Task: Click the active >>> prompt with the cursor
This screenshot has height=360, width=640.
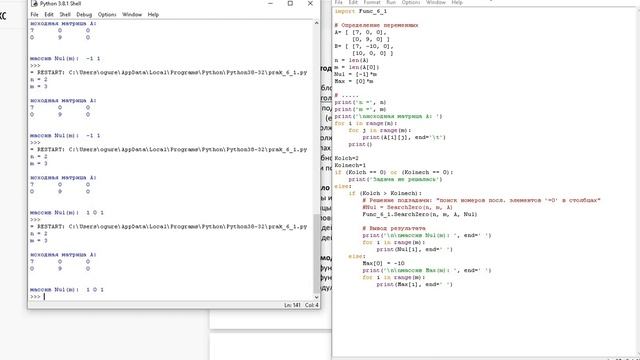Action: [x=36, y=297]
